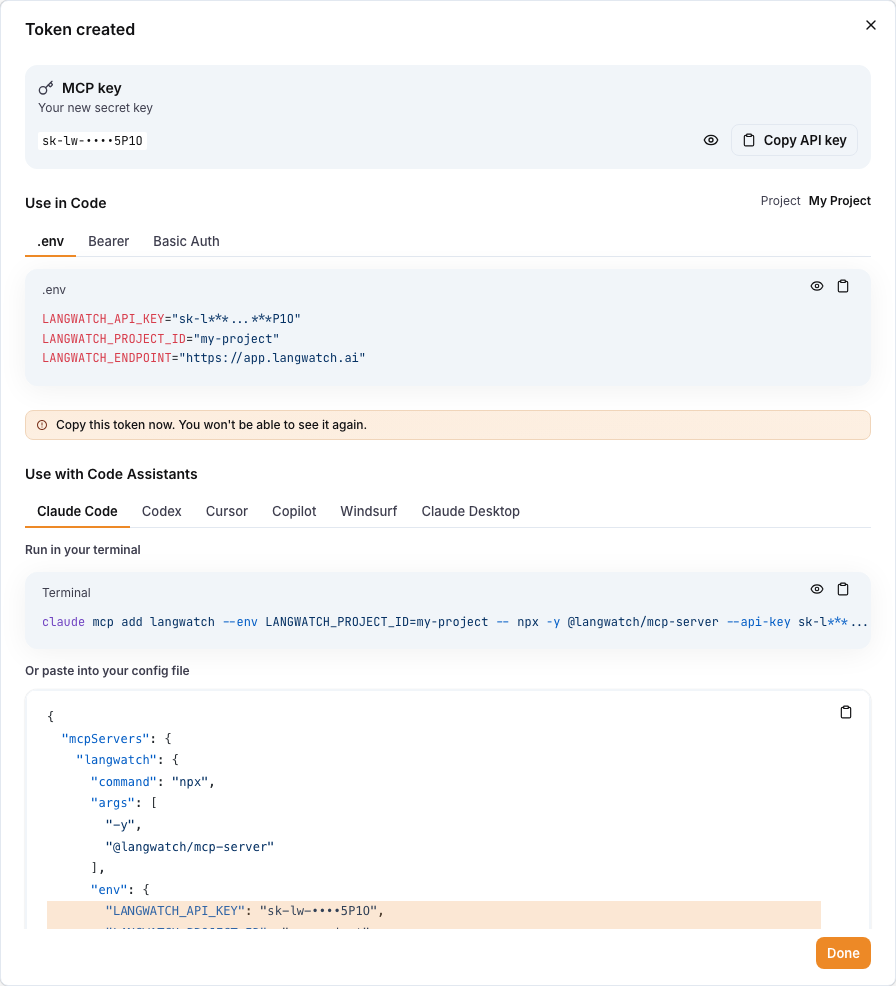Click the Terminal block label
The image size is (896, 986).
tap(66, 593)
